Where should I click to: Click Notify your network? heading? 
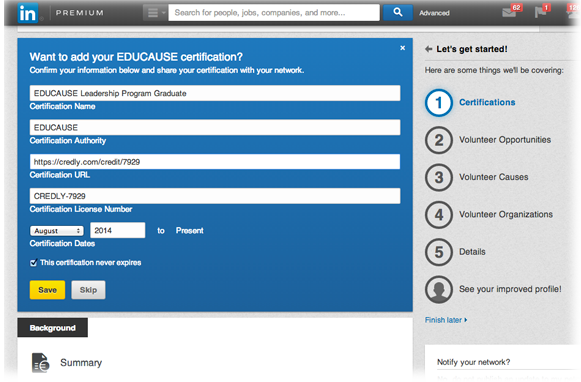474,362
